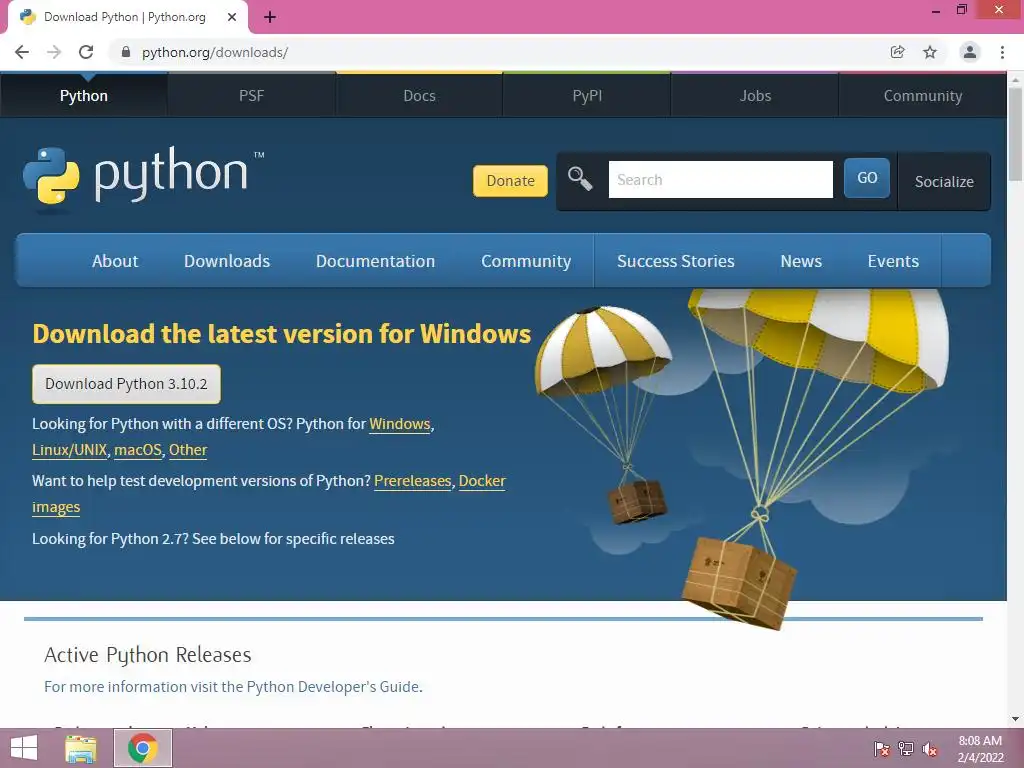Click the magnifying glass search icon
Viewport: 1024px width, 768px height.
pyautogui.click(x=580, y=178)
